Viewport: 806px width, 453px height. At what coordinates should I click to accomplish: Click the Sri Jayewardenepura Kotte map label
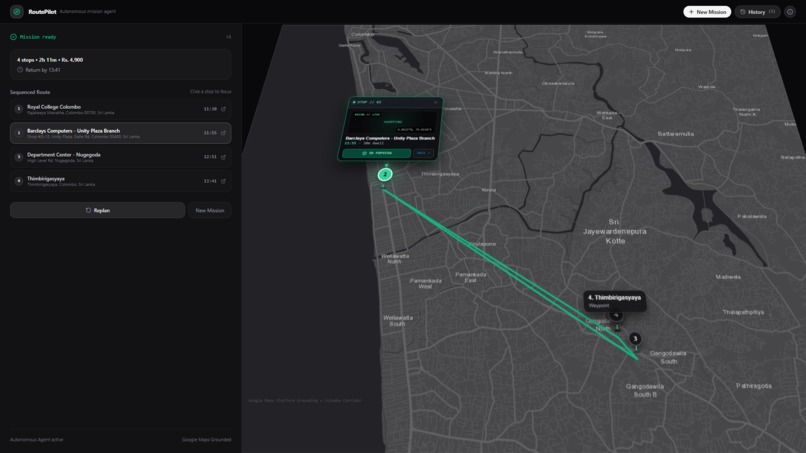click(615, 231)
